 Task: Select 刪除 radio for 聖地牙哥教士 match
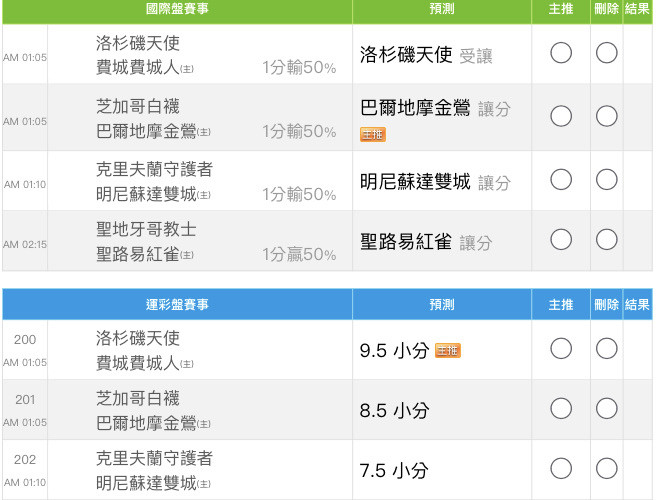[606, 239]
